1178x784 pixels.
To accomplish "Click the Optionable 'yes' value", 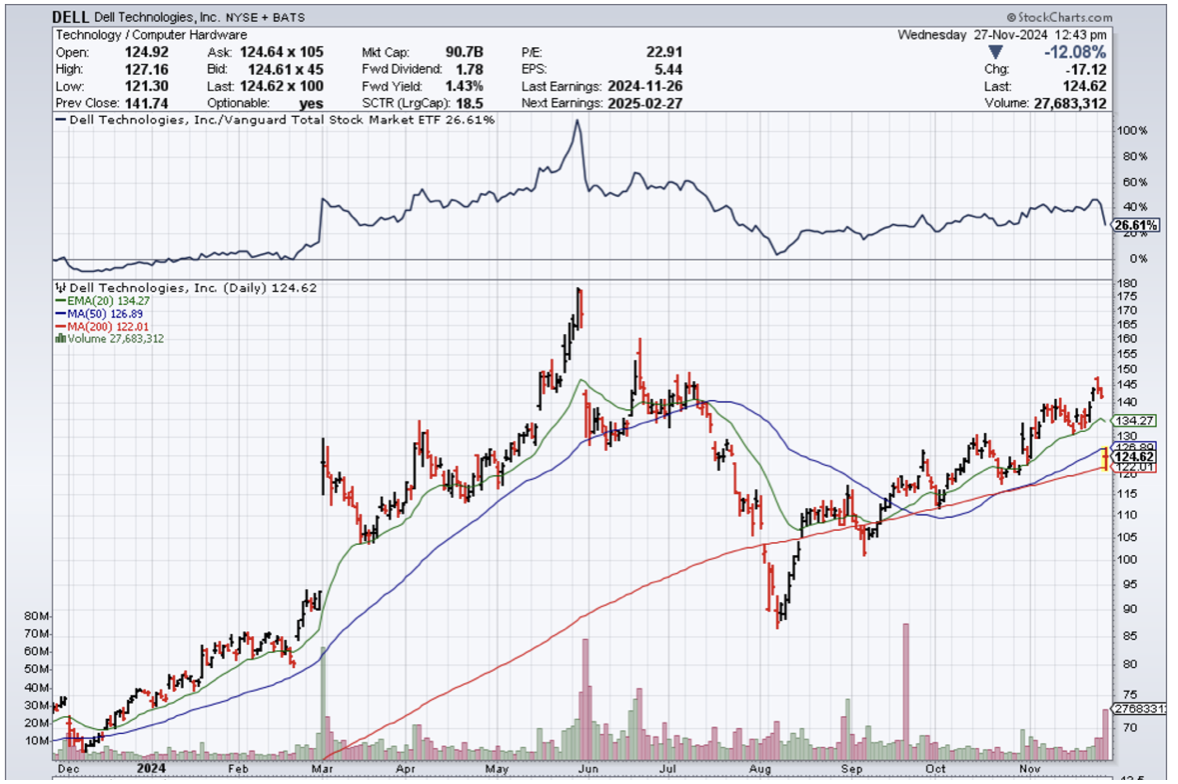I will click(310, 104).
